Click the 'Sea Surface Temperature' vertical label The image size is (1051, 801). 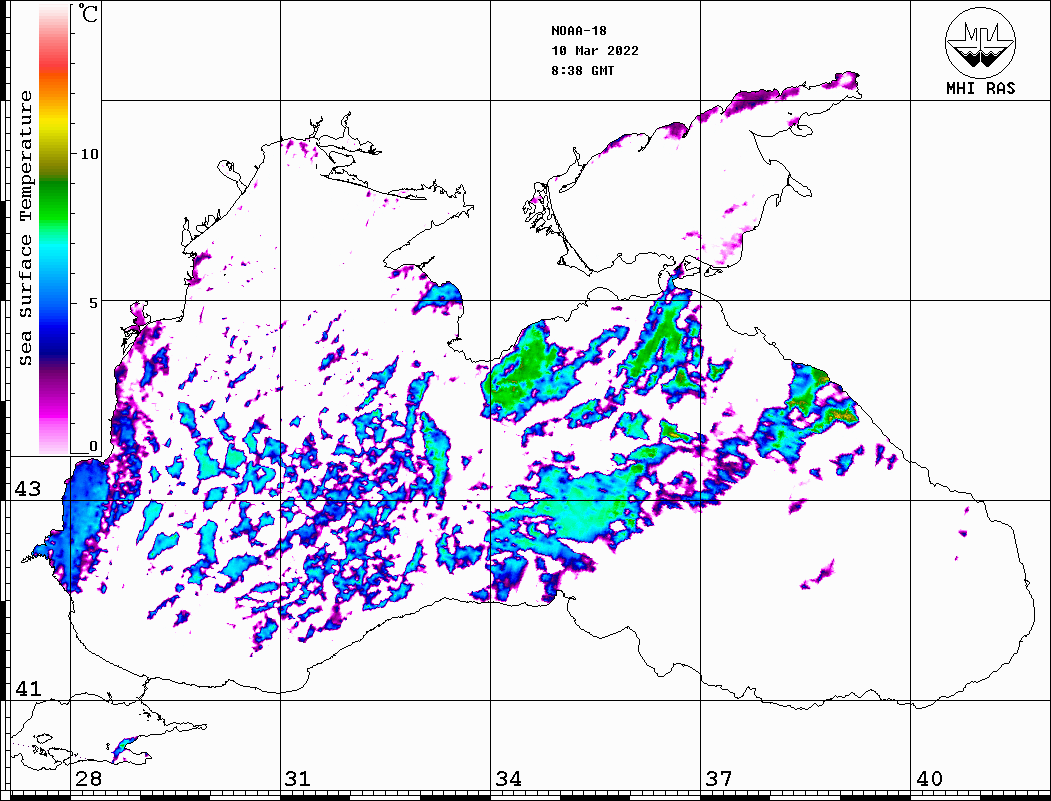coord(26,228)
